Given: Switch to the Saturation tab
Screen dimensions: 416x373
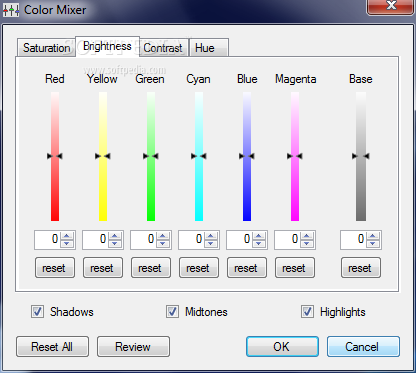Looking at the screenshot, I should (x=46, y=48).
